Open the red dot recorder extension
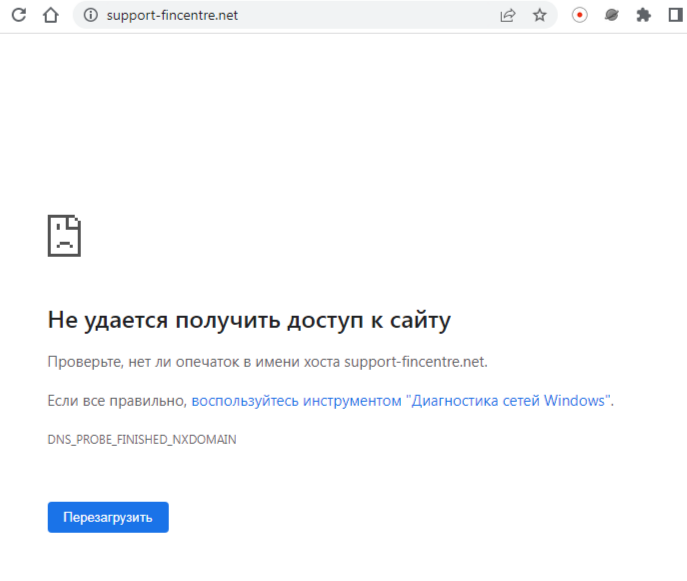 (580, 15)
